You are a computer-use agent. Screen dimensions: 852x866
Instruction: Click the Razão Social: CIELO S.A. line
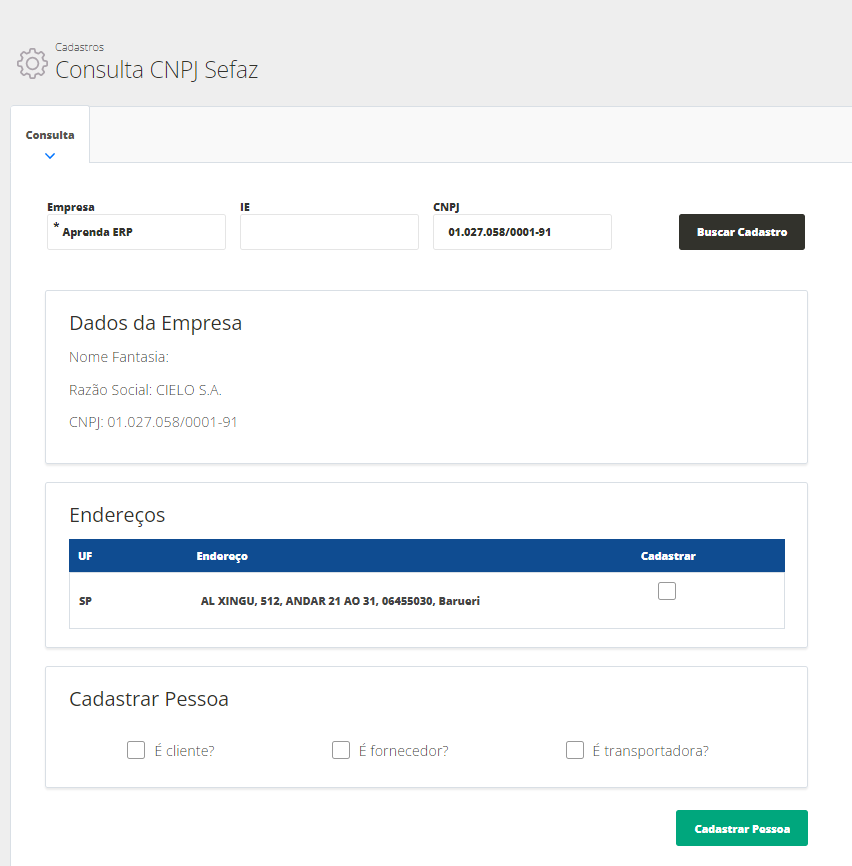[145, 390]
